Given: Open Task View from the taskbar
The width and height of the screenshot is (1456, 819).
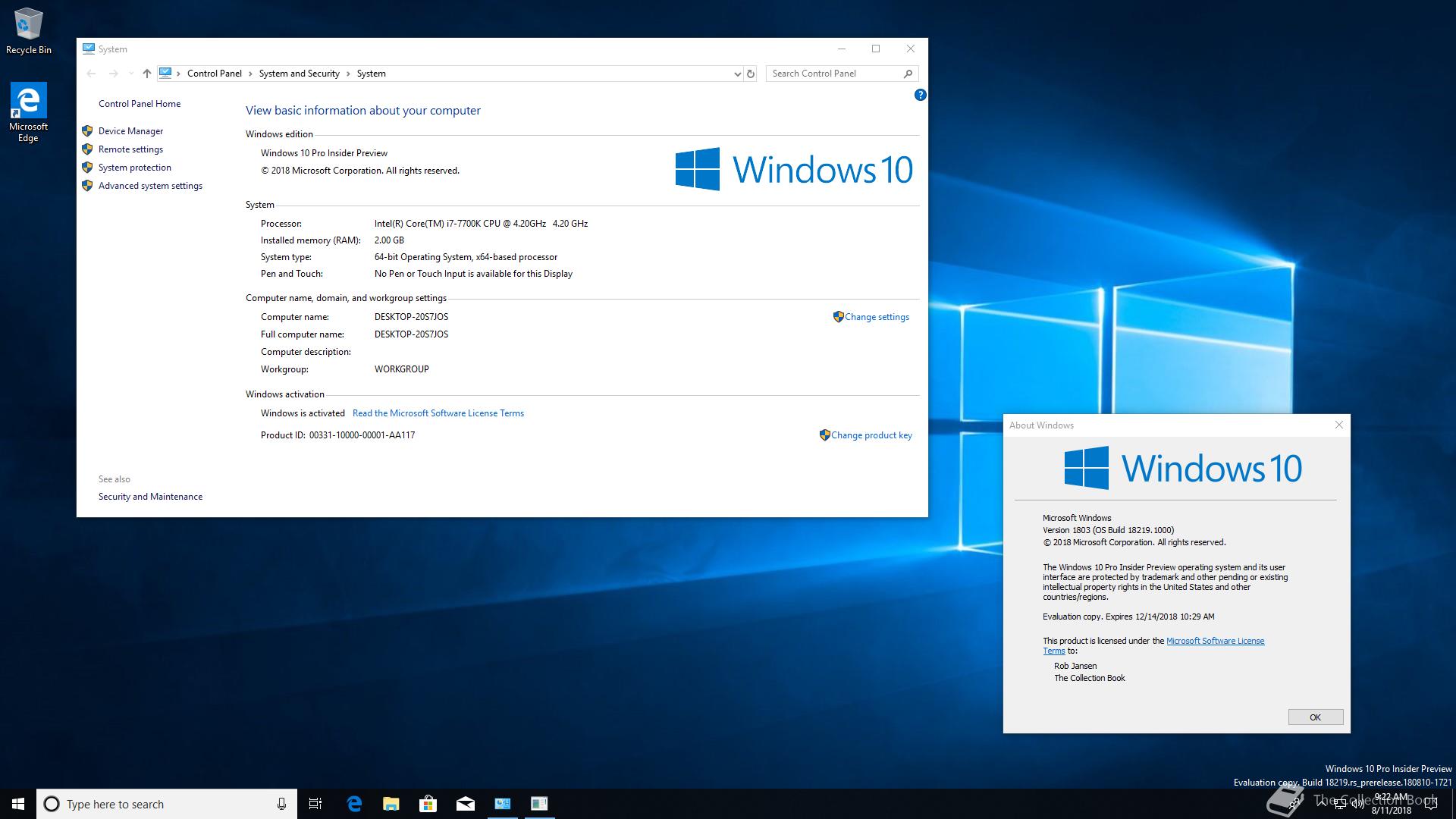Looking at the screenshot, I should pos(315,804).
